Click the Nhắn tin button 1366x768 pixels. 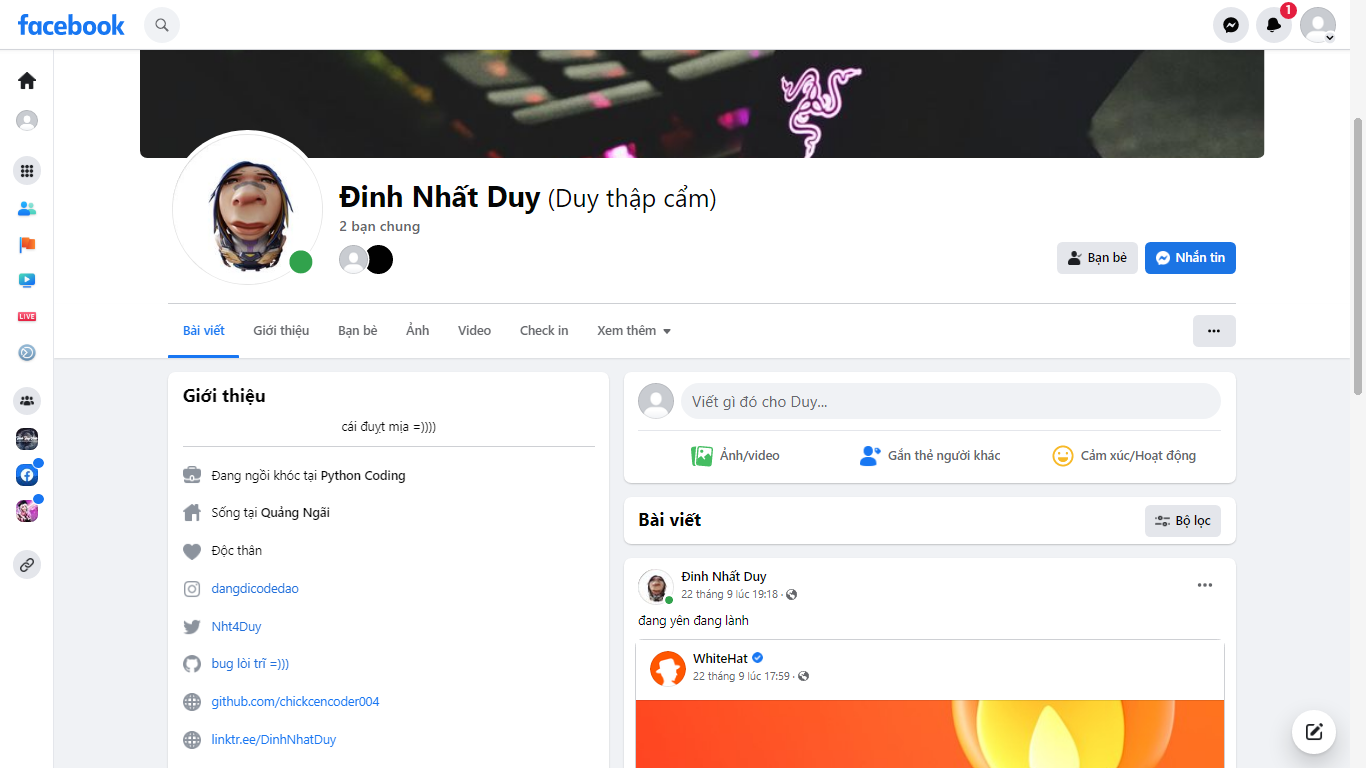(1190, 258)
